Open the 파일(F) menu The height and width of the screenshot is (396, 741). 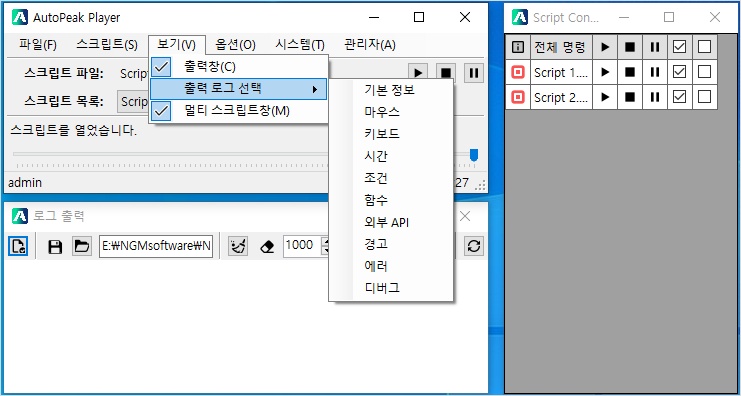pos(38,45)
